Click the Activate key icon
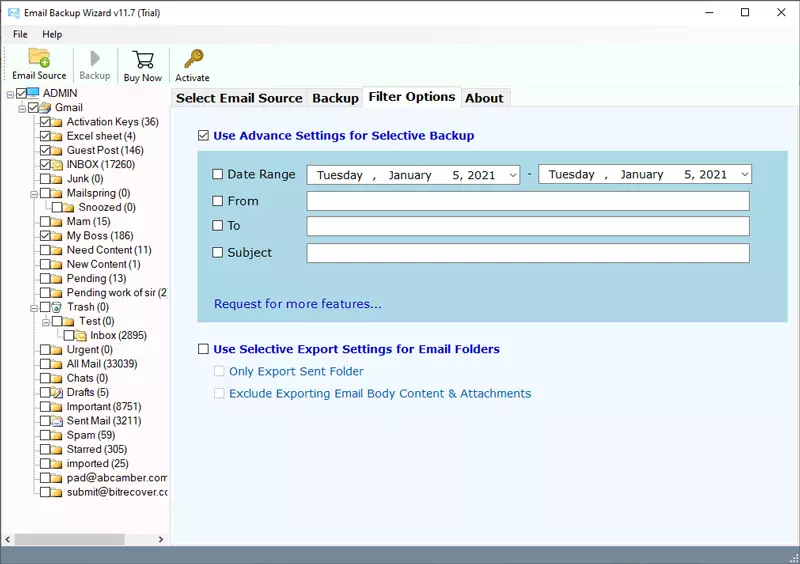The height and width of the screenshot is (564, 800). [x=193, y=59]
